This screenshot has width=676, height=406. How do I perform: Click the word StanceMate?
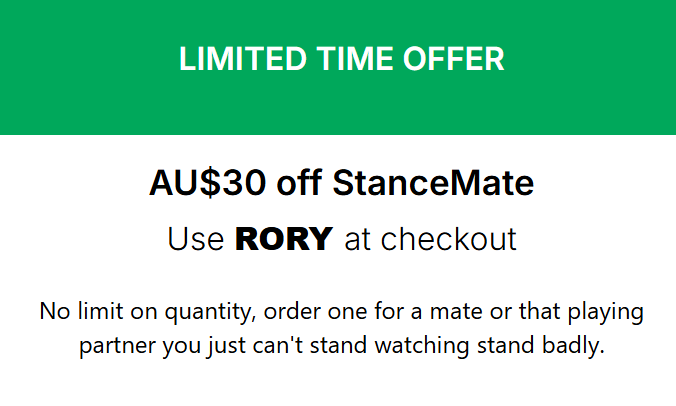coord(433,183)
